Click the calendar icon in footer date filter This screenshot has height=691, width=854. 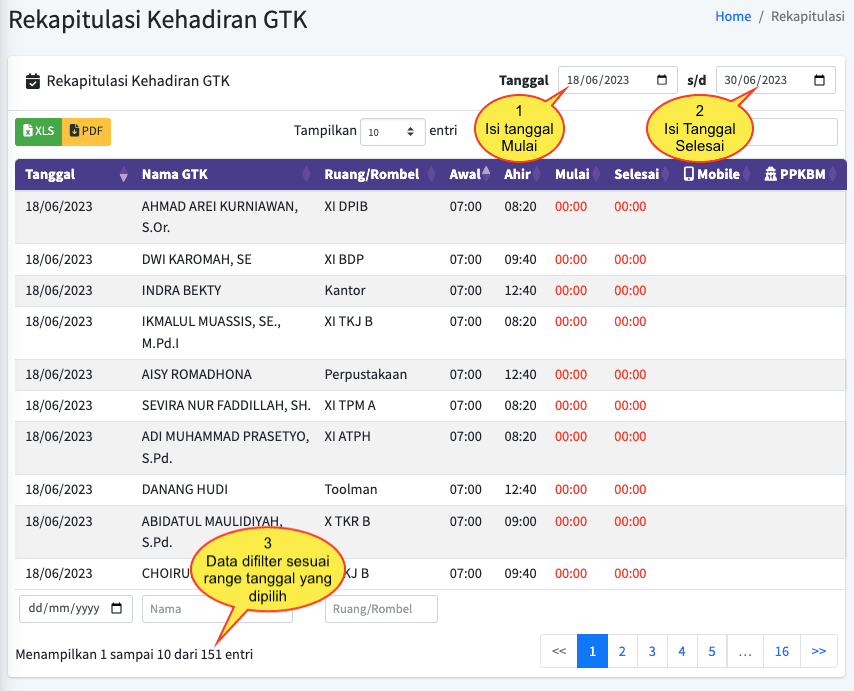pos(117,608)
